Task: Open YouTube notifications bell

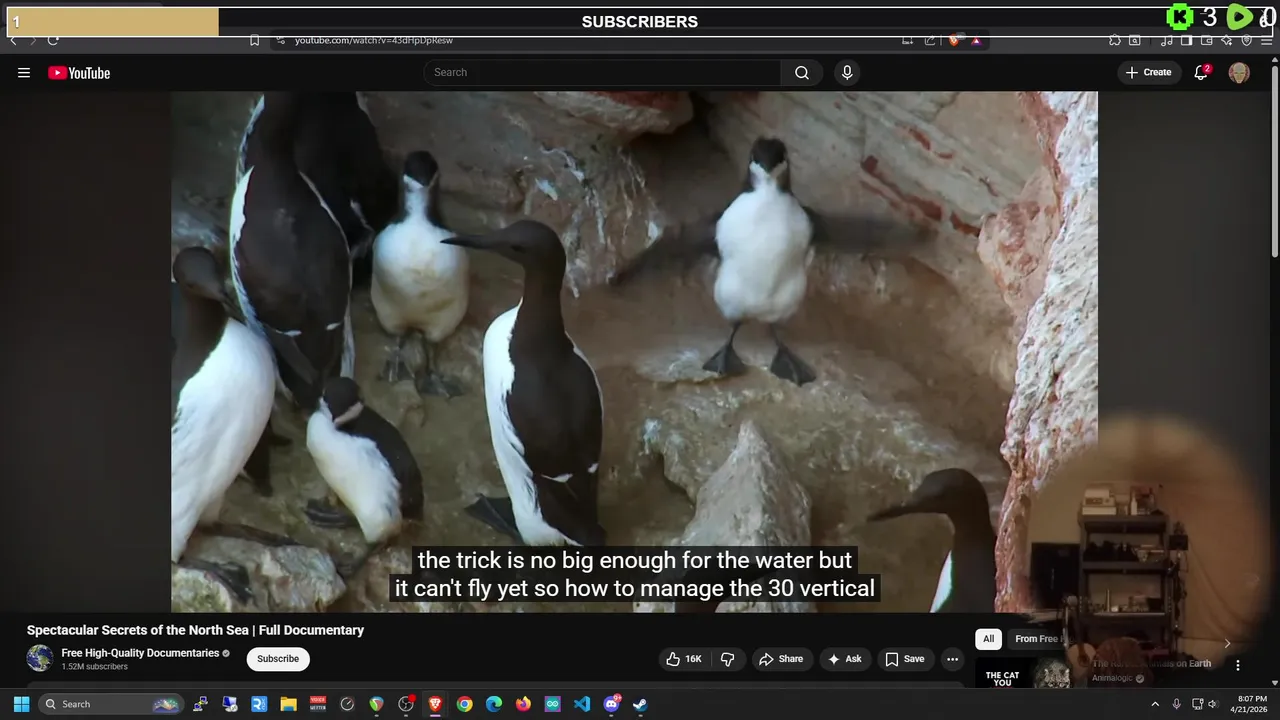Action: [x=1201, y=72]
